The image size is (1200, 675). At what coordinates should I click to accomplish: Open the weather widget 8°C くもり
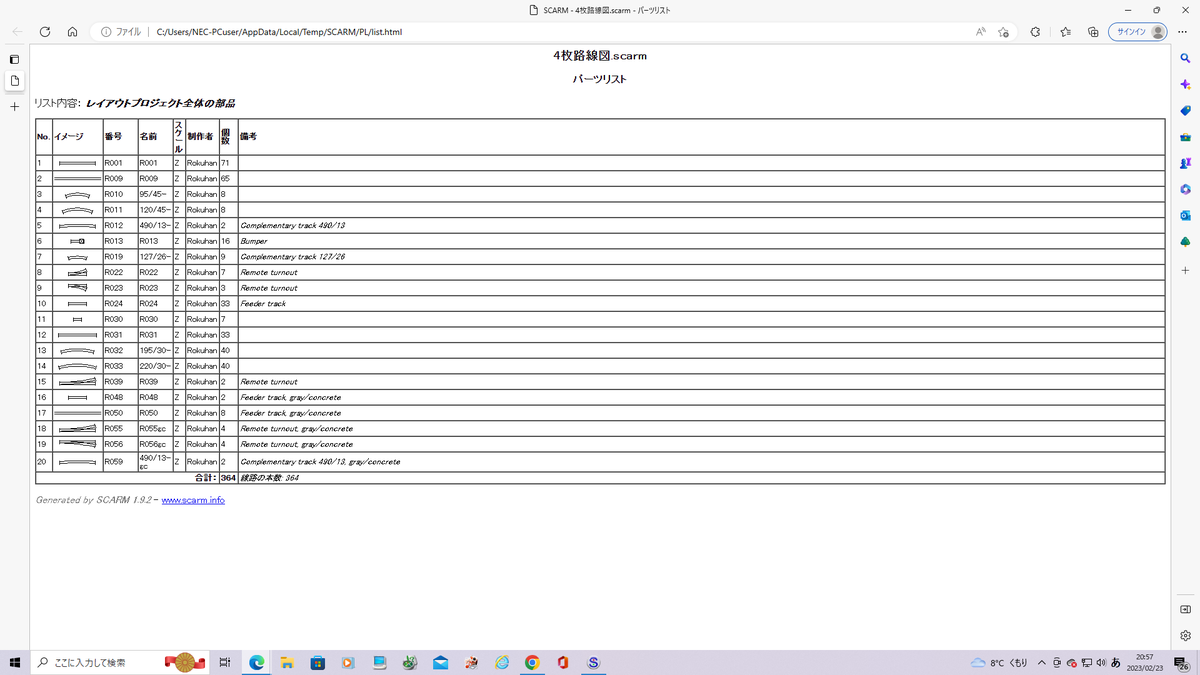999,663
